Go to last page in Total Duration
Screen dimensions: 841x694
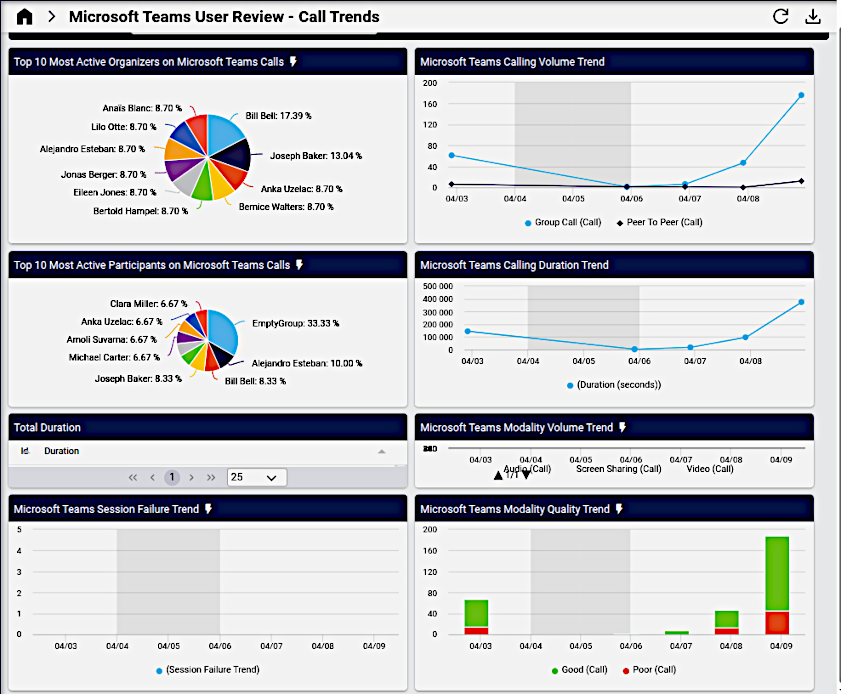(x=211, y=477)
